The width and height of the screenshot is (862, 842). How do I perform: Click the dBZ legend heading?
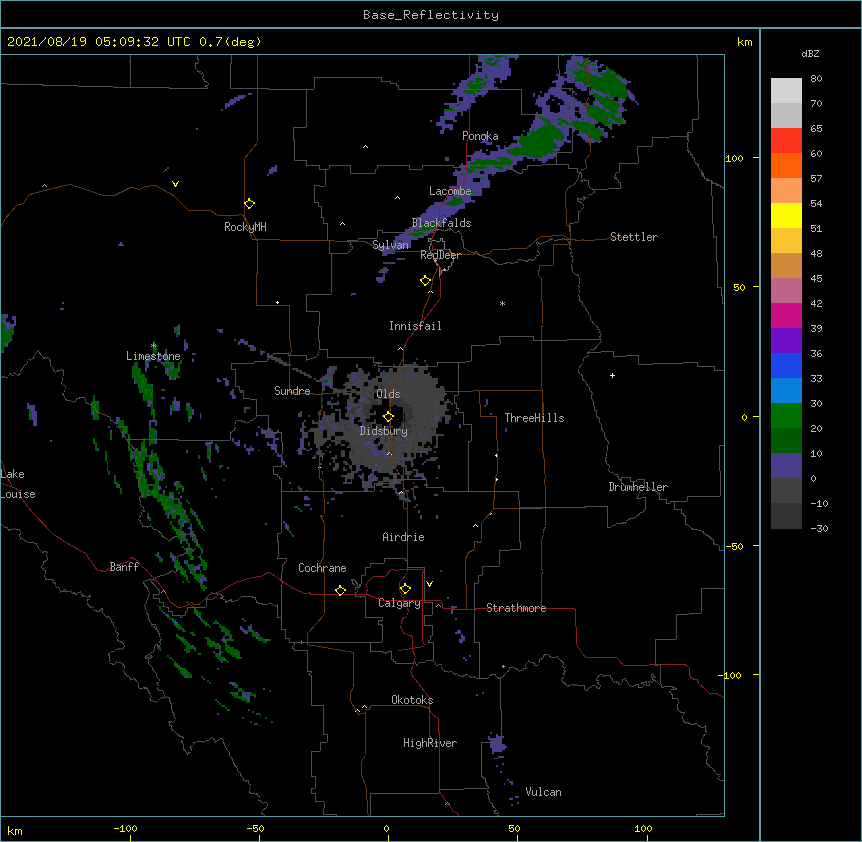pos(810,53)
